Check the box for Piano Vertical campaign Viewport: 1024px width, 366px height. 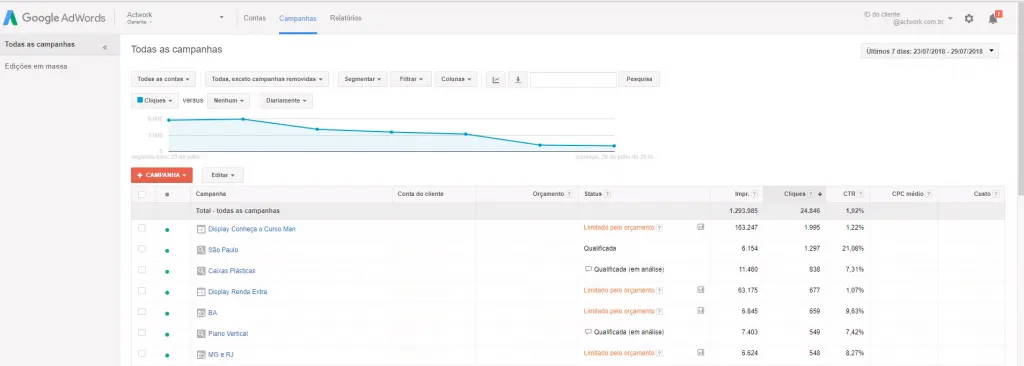point(142,333)
